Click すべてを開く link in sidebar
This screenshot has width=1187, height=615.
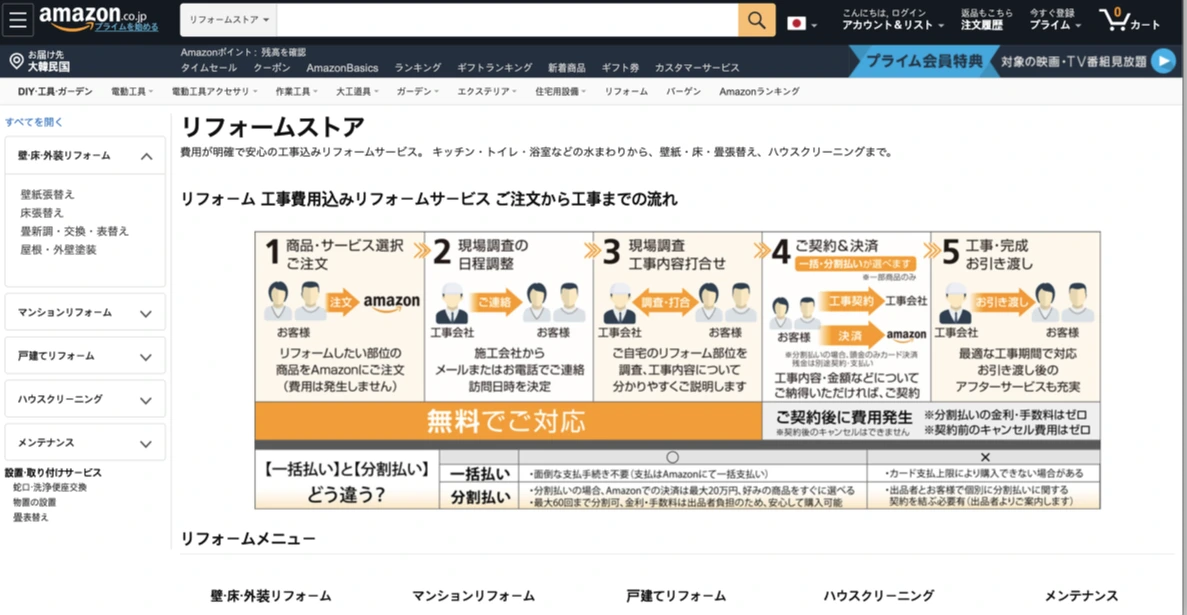(x=34, y=122)
